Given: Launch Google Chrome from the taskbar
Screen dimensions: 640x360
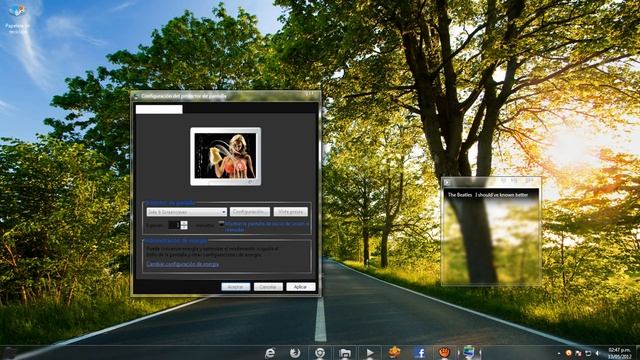Looking at the screenshot, I should point(320,353).
